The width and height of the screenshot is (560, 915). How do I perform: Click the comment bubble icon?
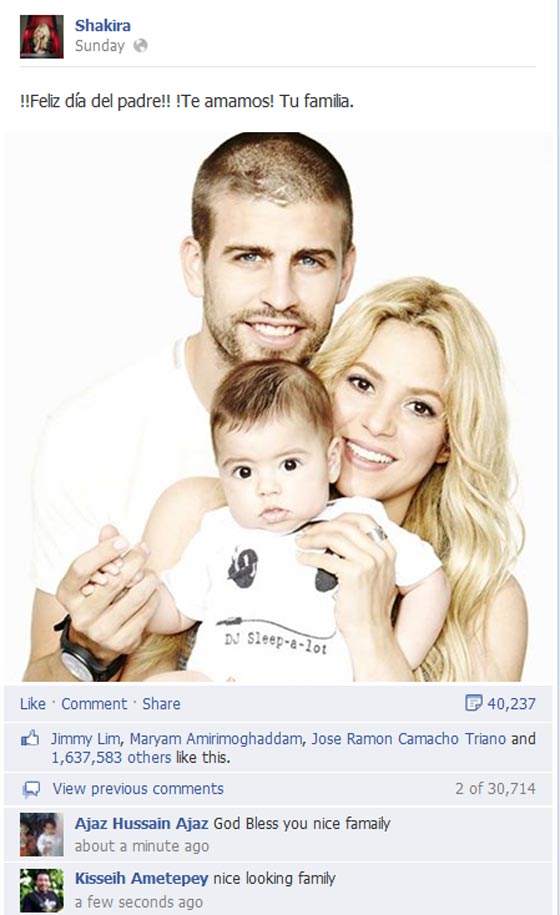pyautogui.click(x=31, y=790)
